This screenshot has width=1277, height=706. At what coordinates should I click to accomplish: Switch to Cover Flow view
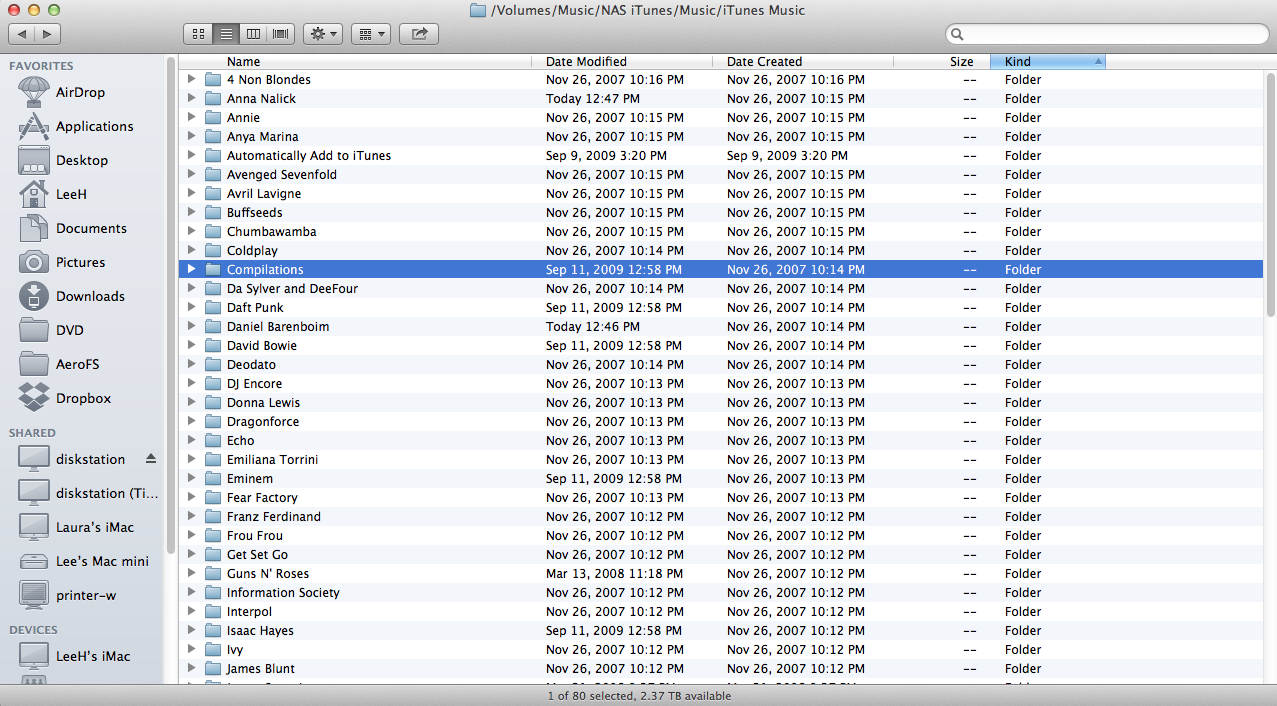(281, 34)
